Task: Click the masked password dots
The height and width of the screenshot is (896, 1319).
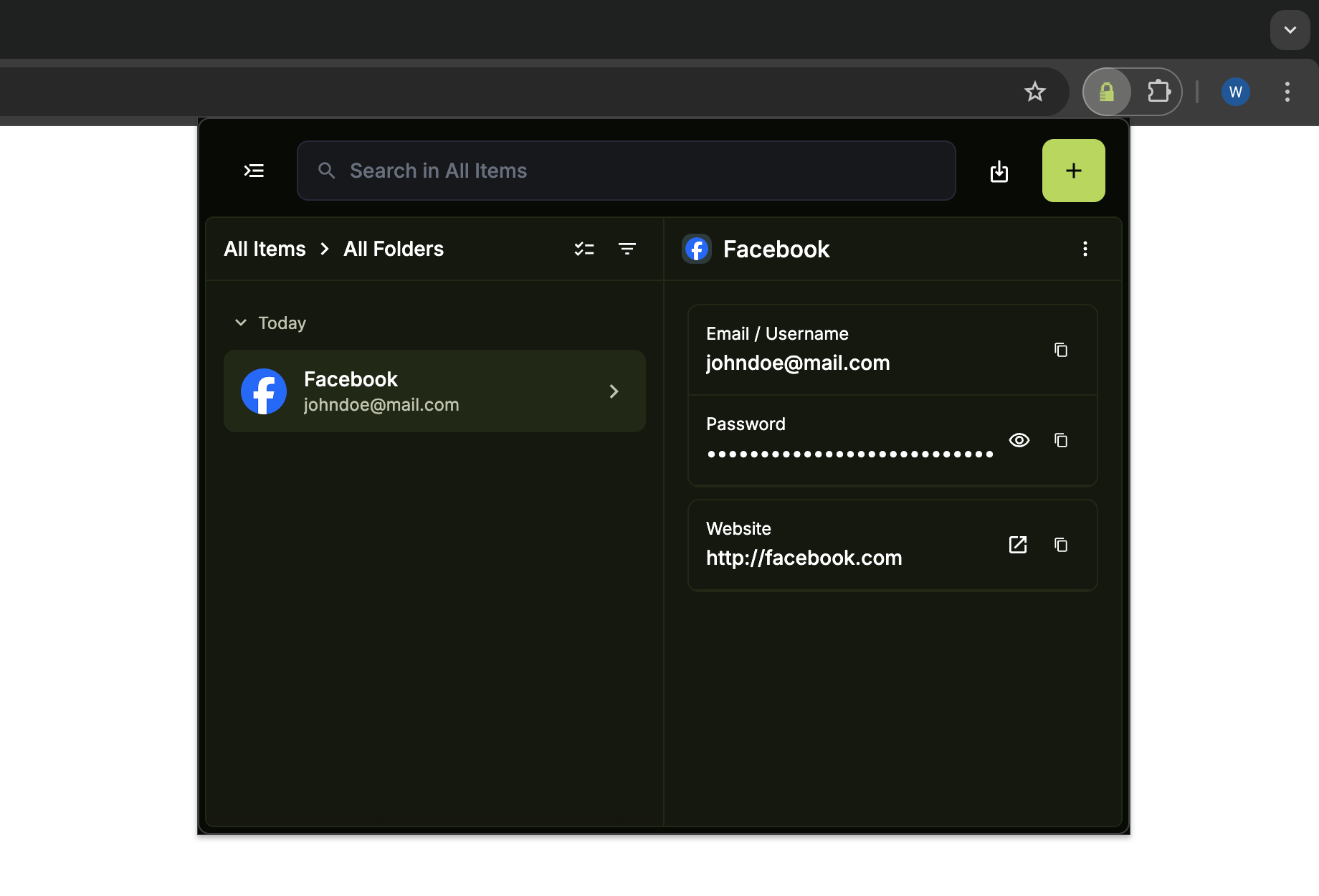Action: 850,454
